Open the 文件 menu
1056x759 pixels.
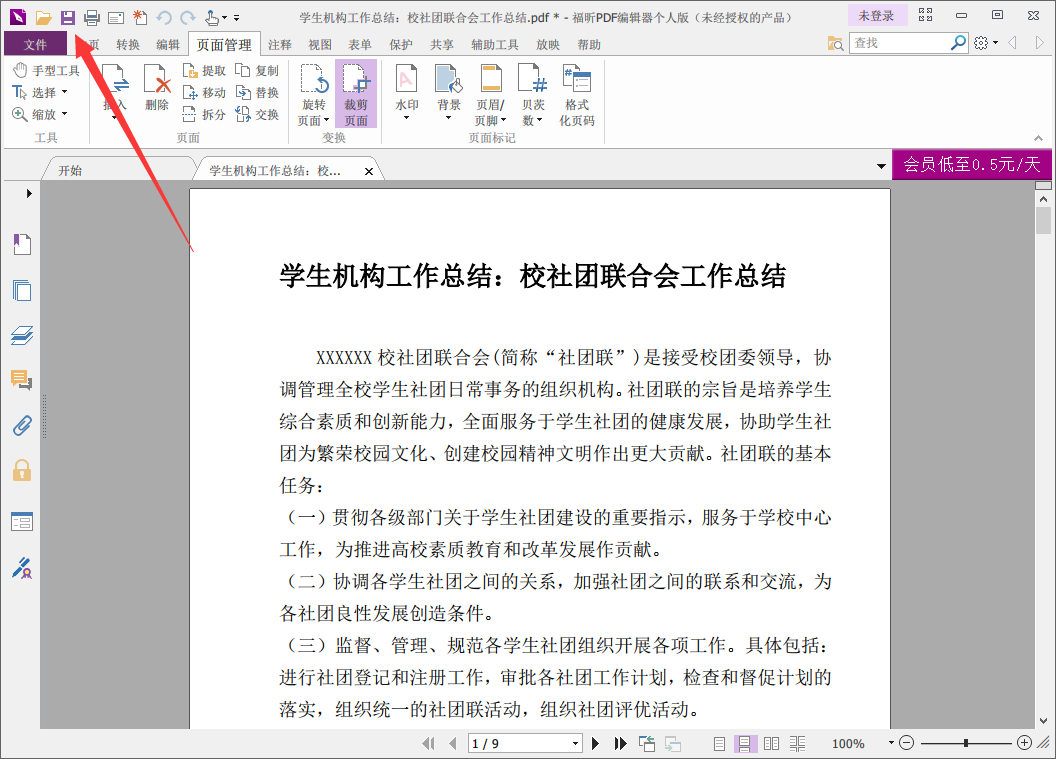tap(35, 44)
